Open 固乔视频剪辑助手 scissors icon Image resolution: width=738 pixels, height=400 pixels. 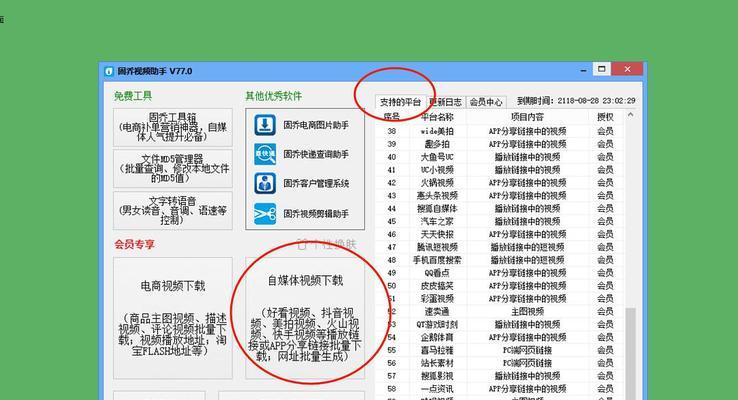pos(265,214)
